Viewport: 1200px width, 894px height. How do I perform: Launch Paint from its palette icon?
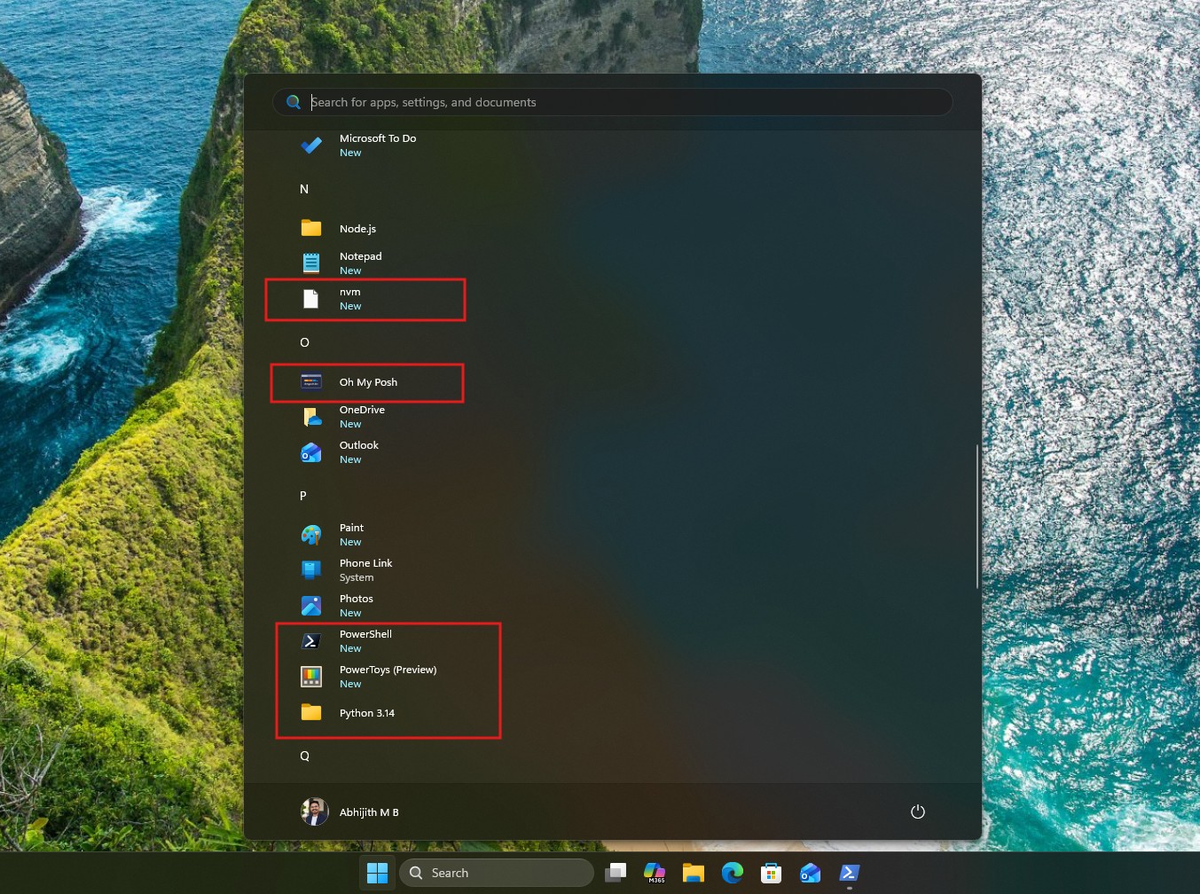(x=311, y=535)
